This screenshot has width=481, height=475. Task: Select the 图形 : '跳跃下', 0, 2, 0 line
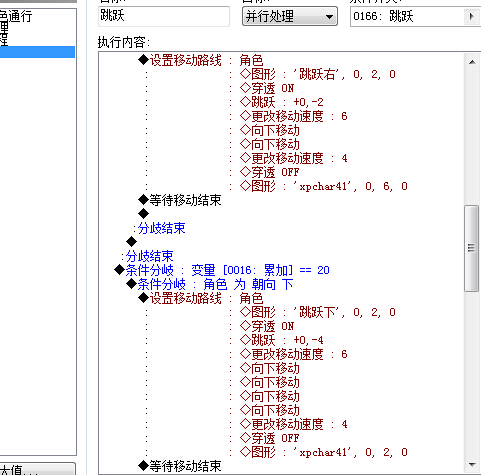tap(317, 312)
